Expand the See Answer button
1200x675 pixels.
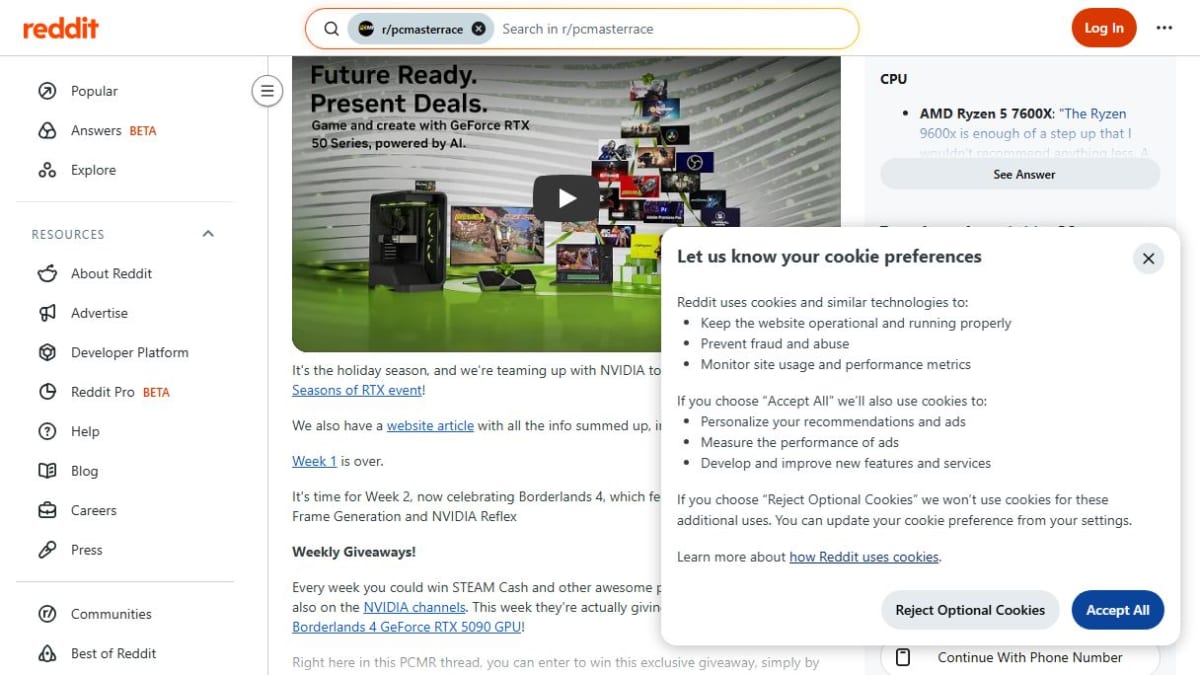(x=1020, y=174)
